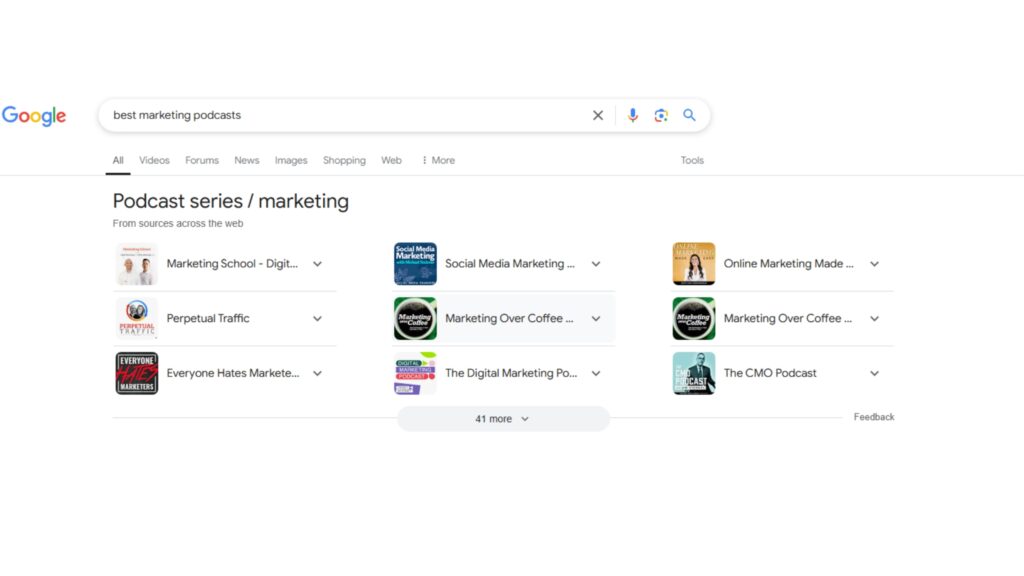Open the search Tools options
This screenshot has height=576, width=1024.
coord(692,160)
